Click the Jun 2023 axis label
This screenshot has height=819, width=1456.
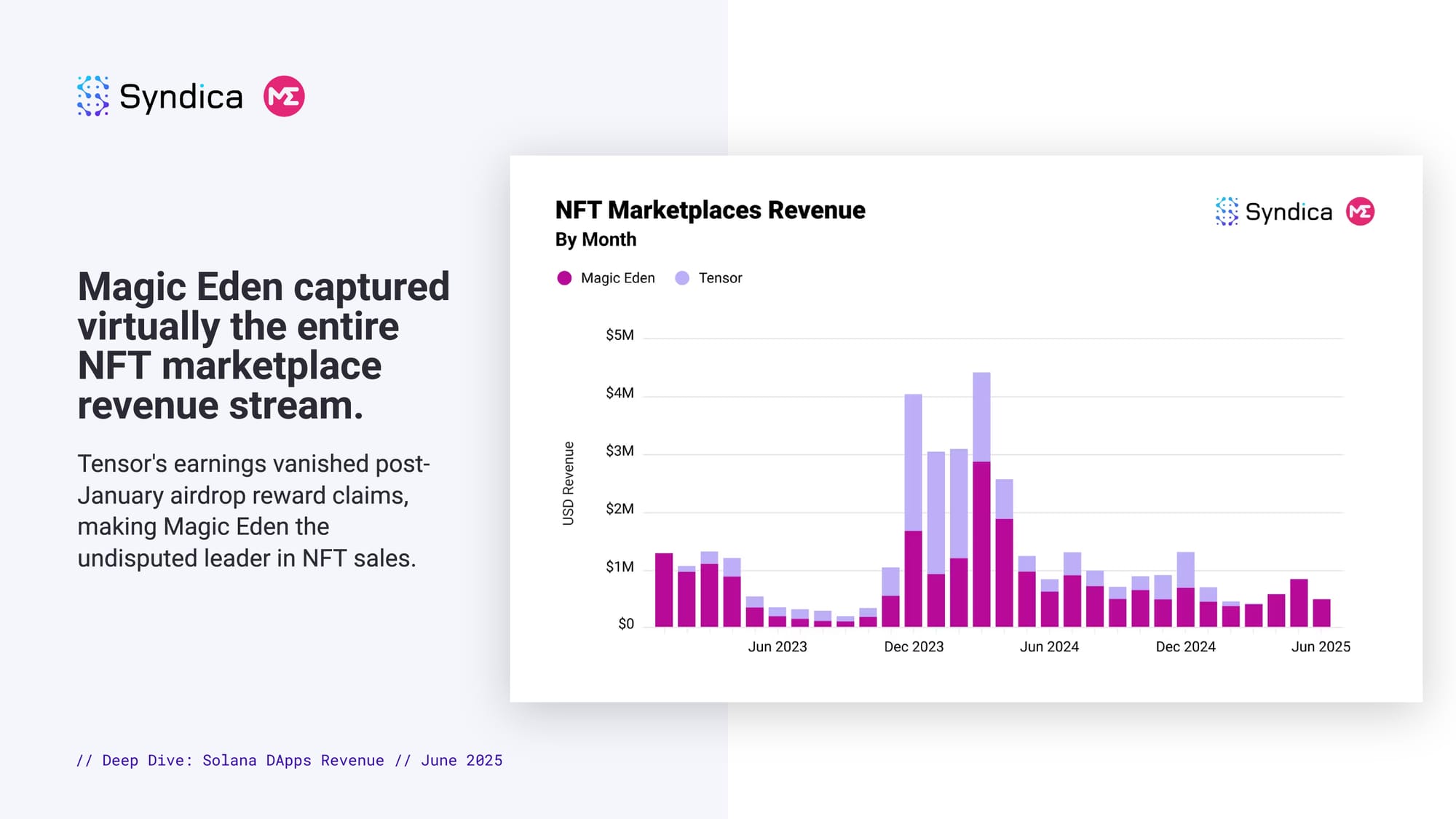click(x=778, y=646)
